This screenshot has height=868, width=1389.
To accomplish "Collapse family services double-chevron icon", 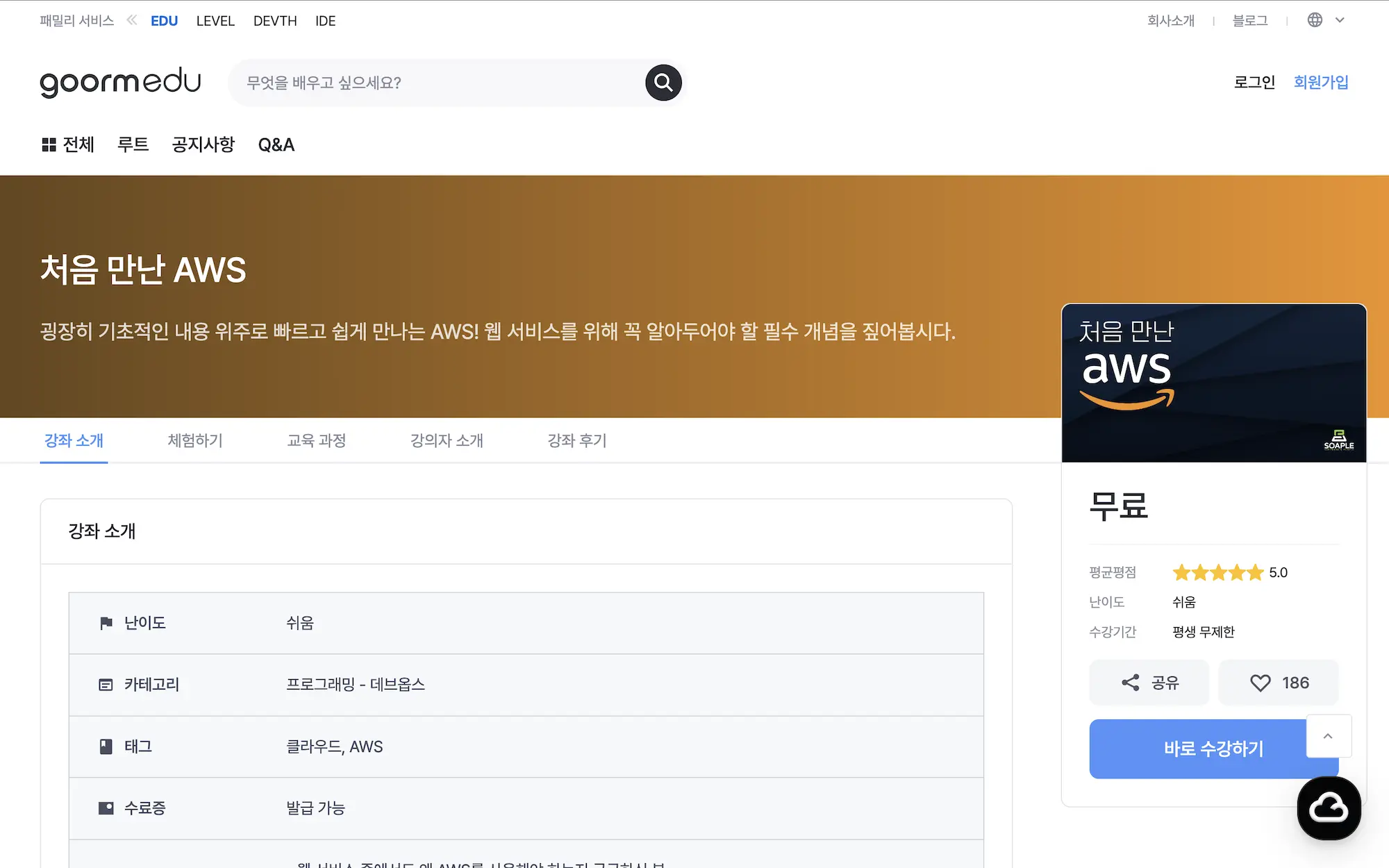I will point(132,20).
